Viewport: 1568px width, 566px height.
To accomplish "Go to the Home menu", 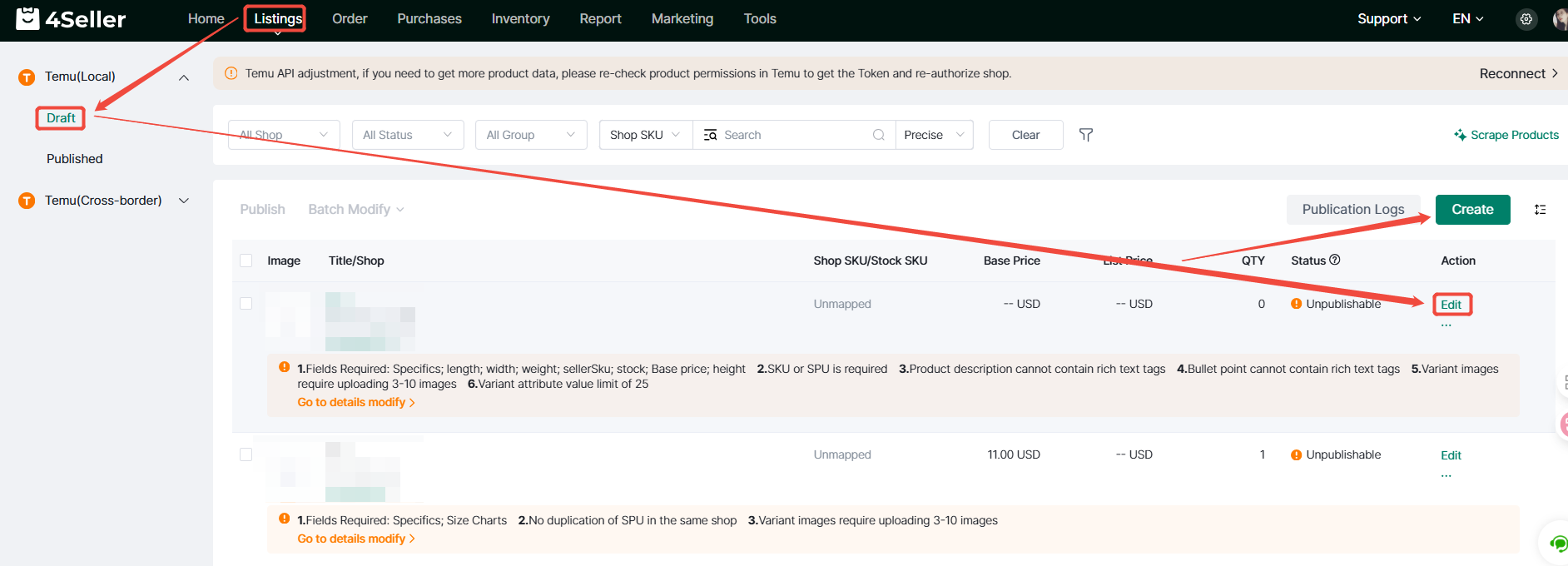I will point(206,19).
